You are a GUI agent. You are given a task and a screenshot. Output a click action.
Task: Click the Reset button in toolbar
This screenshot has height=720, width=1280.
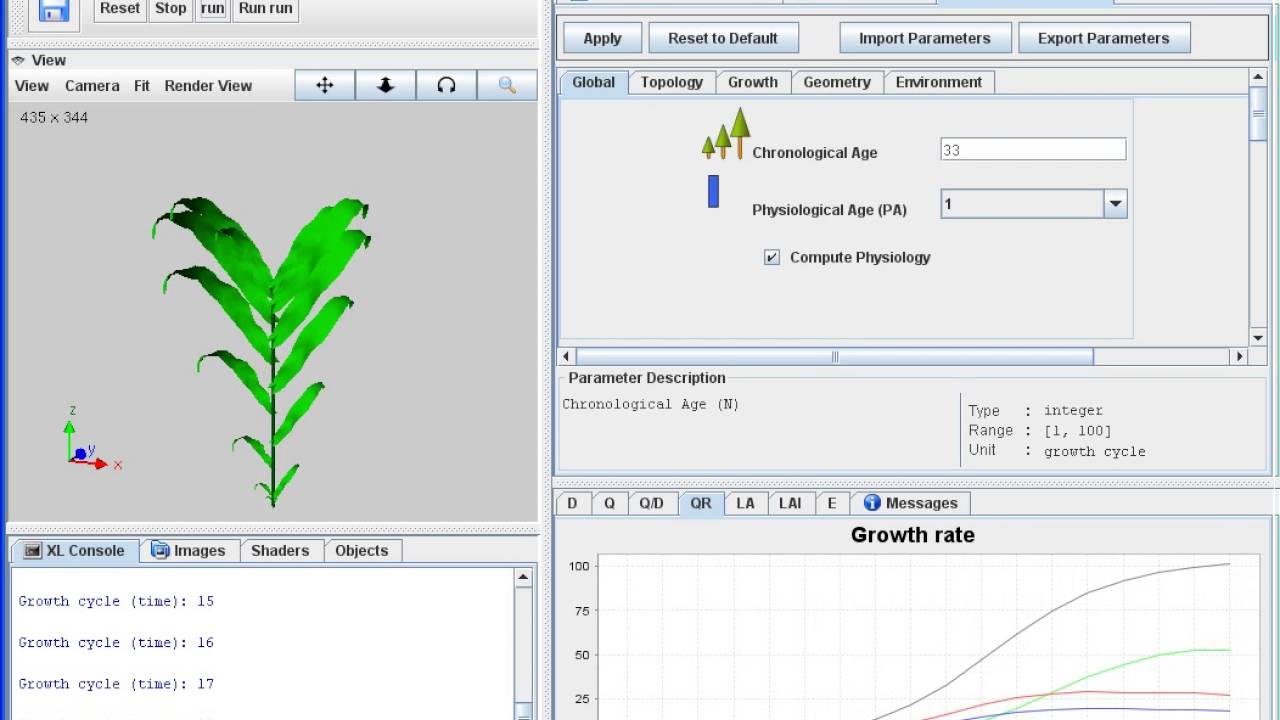(120, 9)
